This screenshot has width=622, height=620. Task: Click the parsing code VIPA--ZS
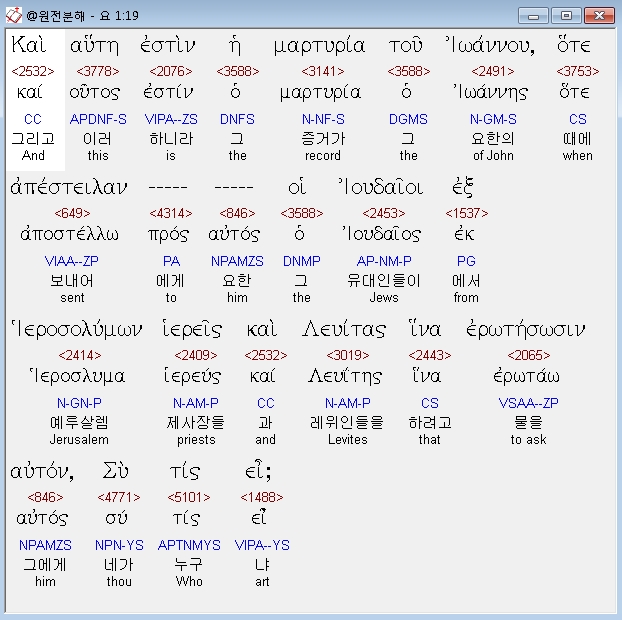171,119
